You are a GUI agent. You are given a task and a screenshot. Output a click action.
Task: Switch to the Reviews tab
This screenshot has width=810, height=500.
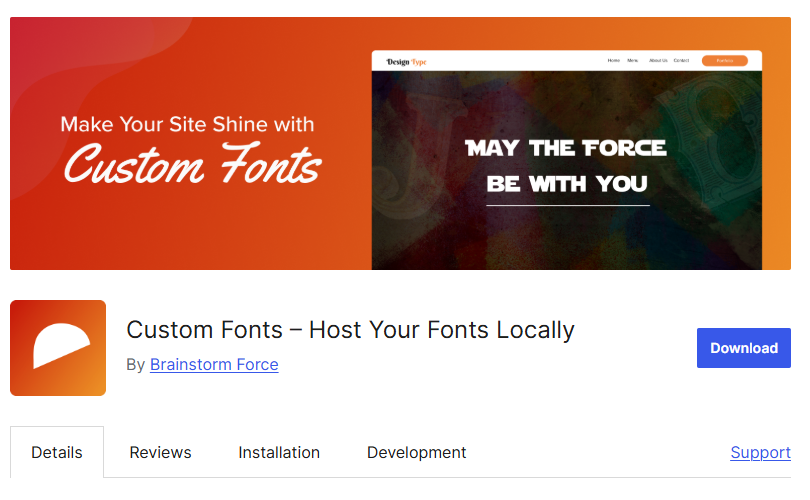pyautogui.click(x=160, y=452)
